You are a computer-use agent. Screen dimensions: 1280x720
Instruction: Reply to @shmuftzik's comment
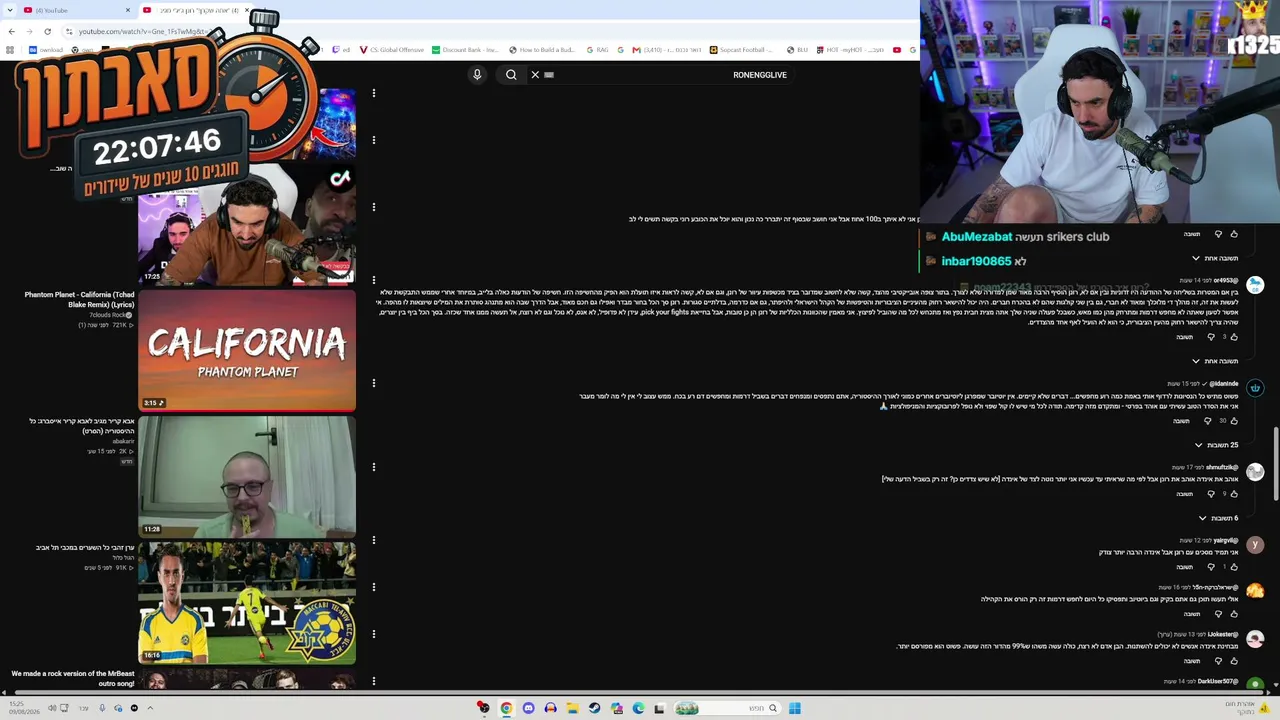click(1185, 494)
